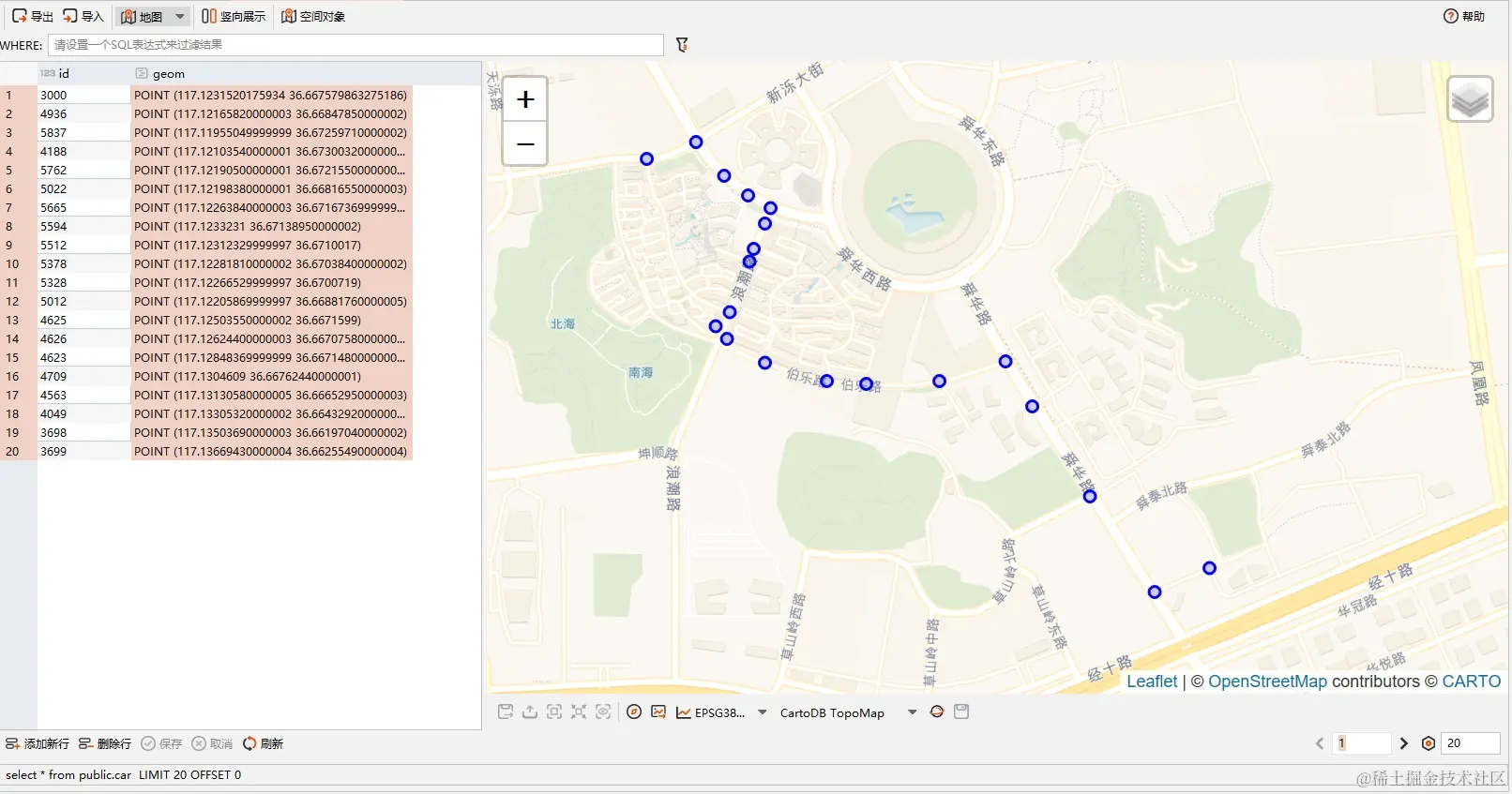Go to previous page arrow
Image resolution: width=1512 pixels, height=794 pixels.
[x=1320, y=743]
